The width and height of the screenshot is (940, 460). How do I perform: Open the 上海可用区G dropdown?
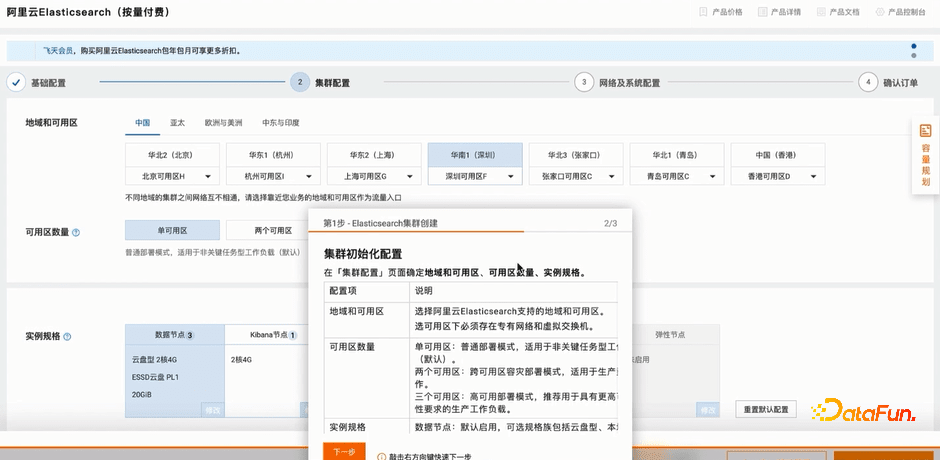(374, 176)
